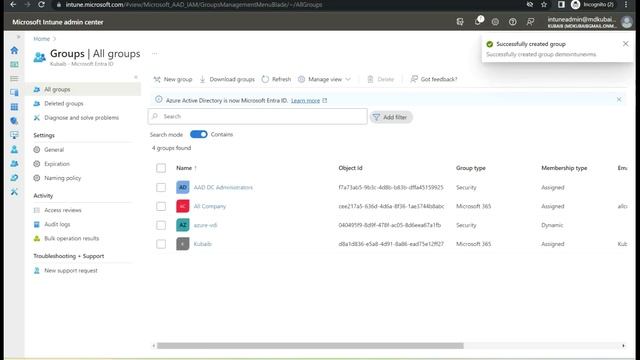Open Apps grid icon in left rail
The width and height of the screenshot is (640, 360).
coord(14,107)
